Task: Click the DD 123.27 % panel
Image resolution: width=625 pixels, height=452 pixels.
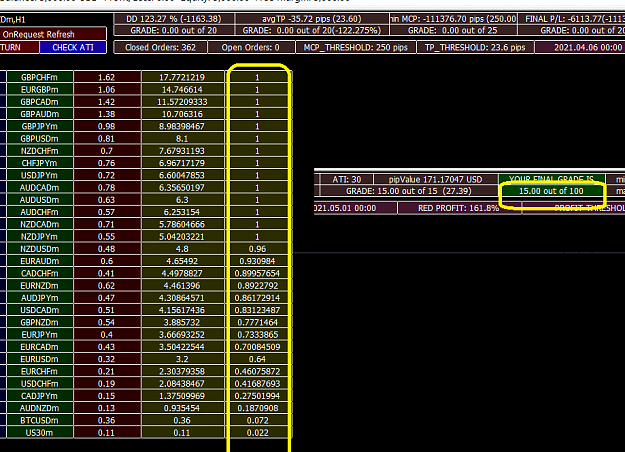Action: coord(173,19)
